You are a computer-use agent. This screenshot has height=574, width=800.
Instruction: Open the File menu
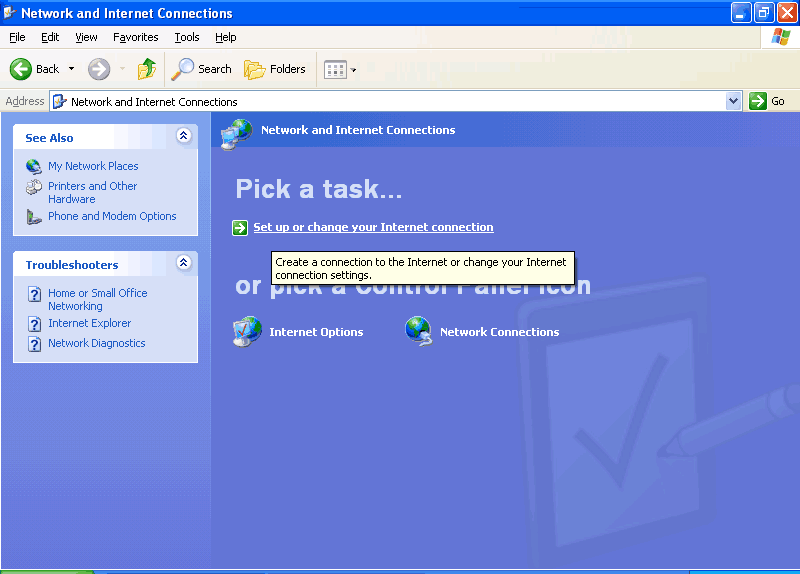click(x=17, y=37)
